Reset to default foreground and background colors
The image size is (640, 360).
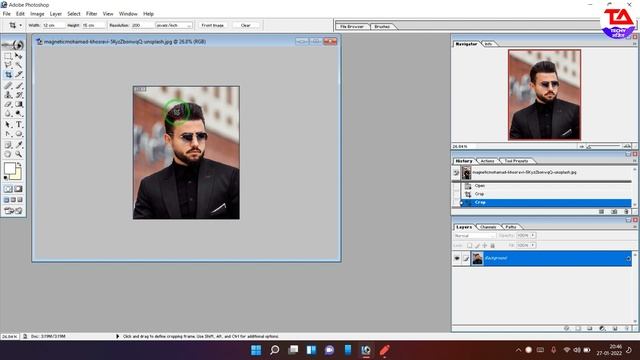pos(6,178)
